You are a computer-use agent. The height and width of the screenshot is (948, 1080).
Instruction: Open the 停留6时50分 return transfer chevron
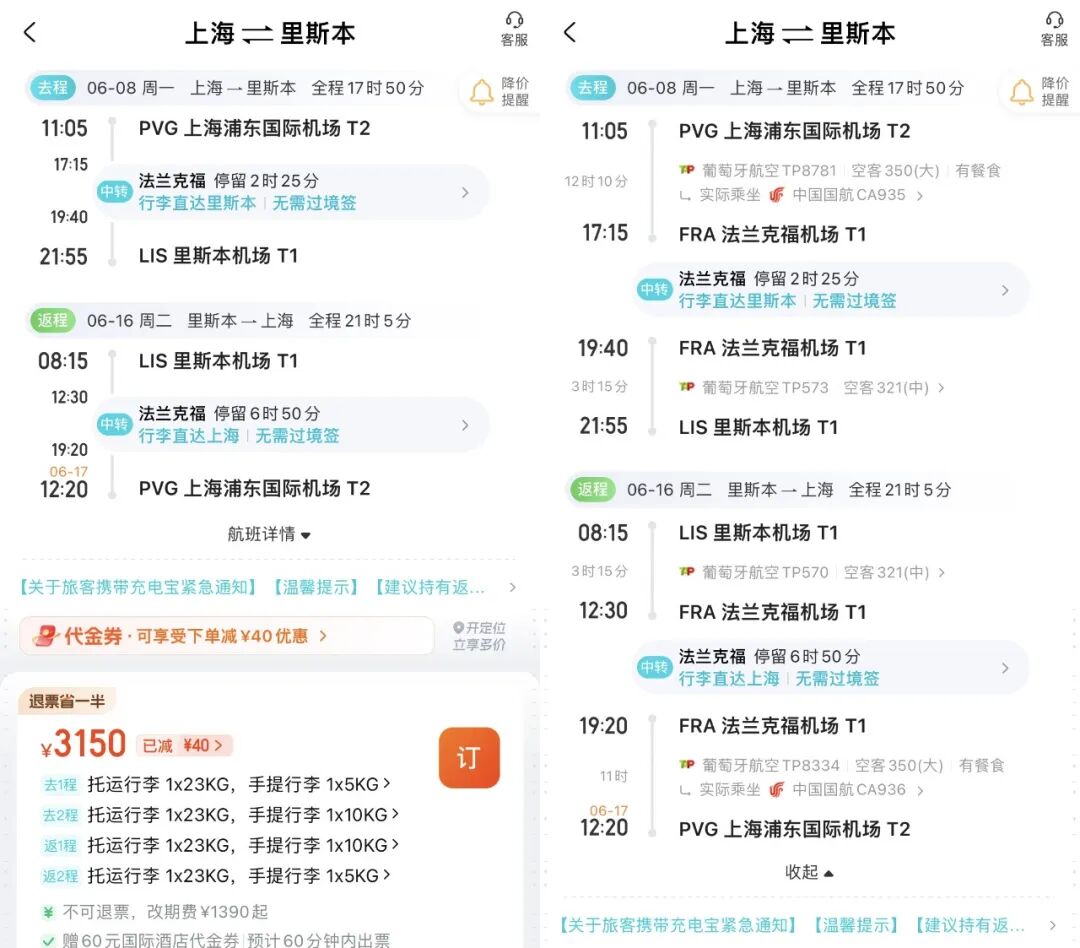point(466,424)
